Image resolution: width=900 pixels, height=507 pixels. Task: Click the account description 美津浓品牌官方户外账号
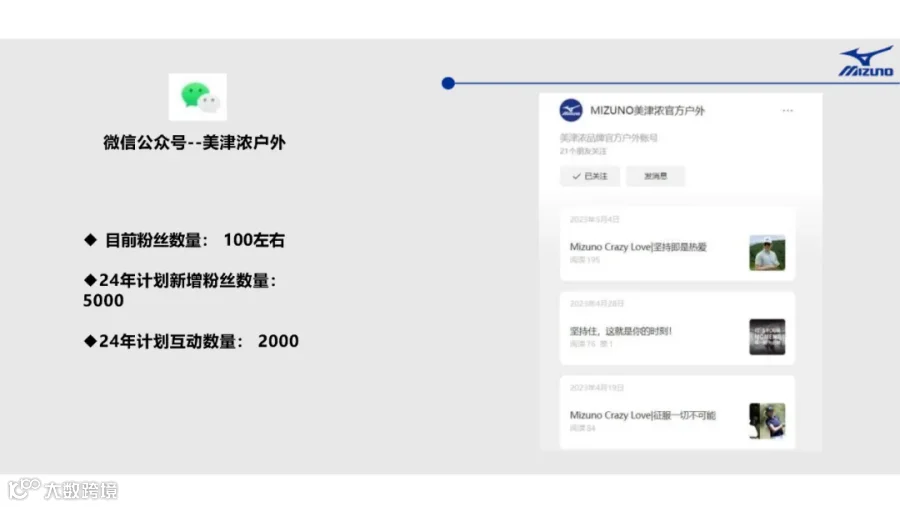(608, 138)
